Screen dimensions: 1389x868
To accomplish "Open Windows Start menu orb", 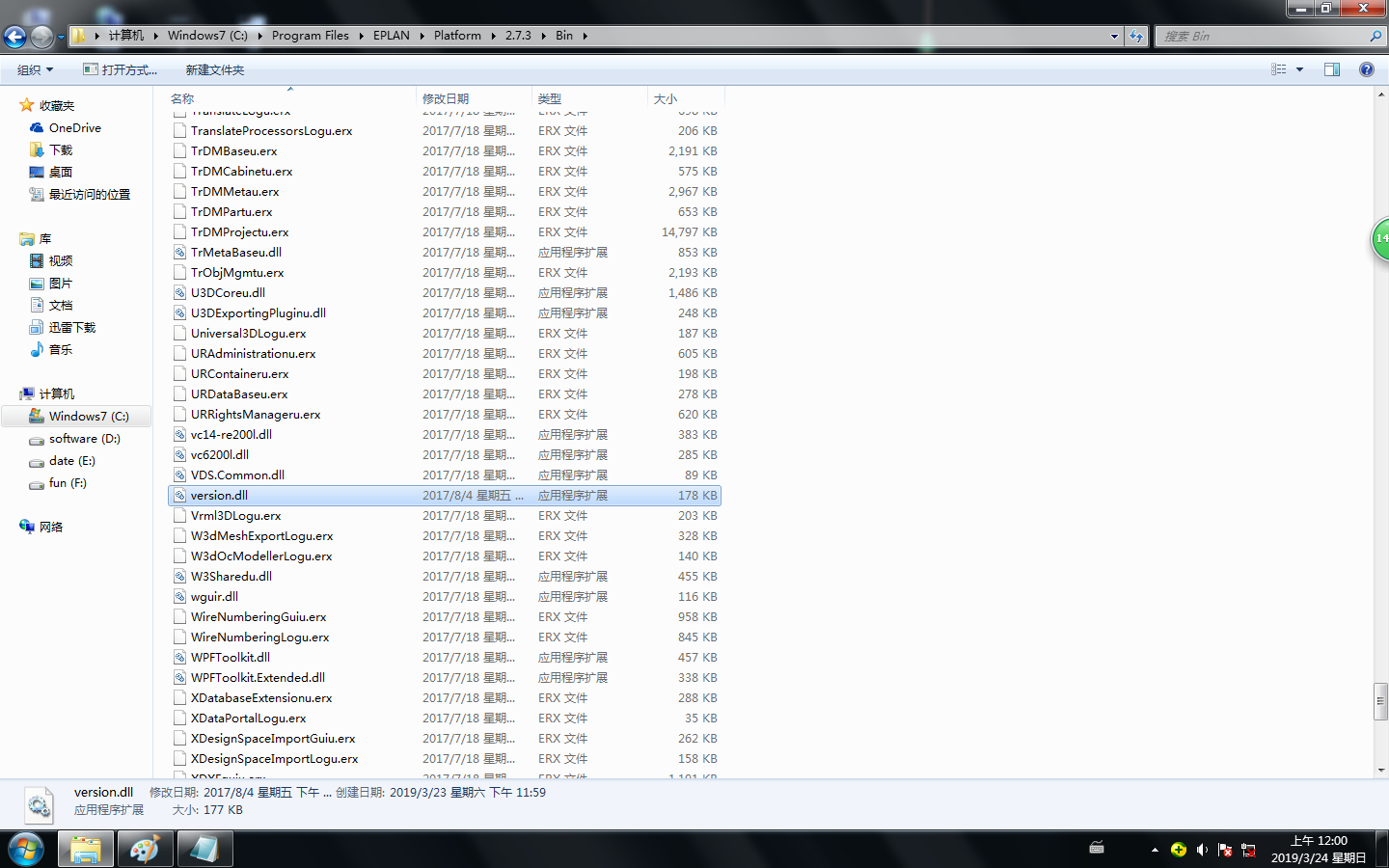I will (26, 849).
